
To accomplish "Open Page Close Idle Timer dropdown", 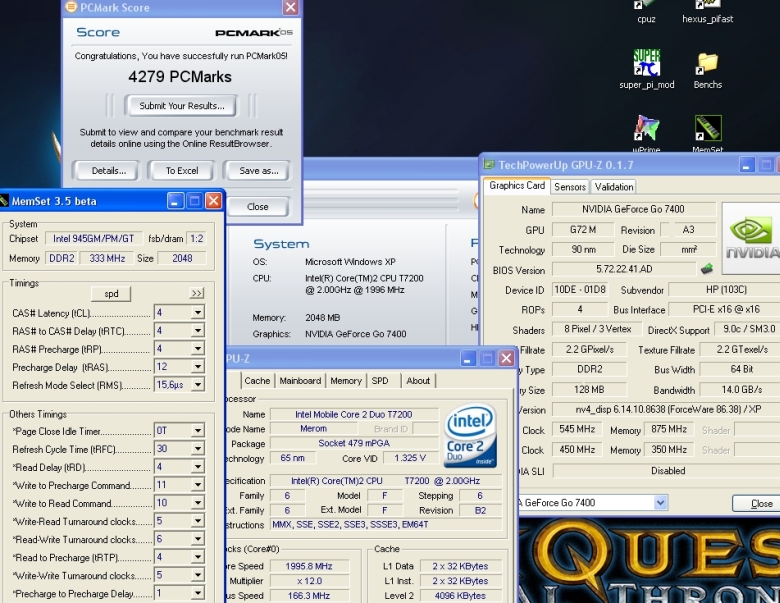I will [197, 430].
